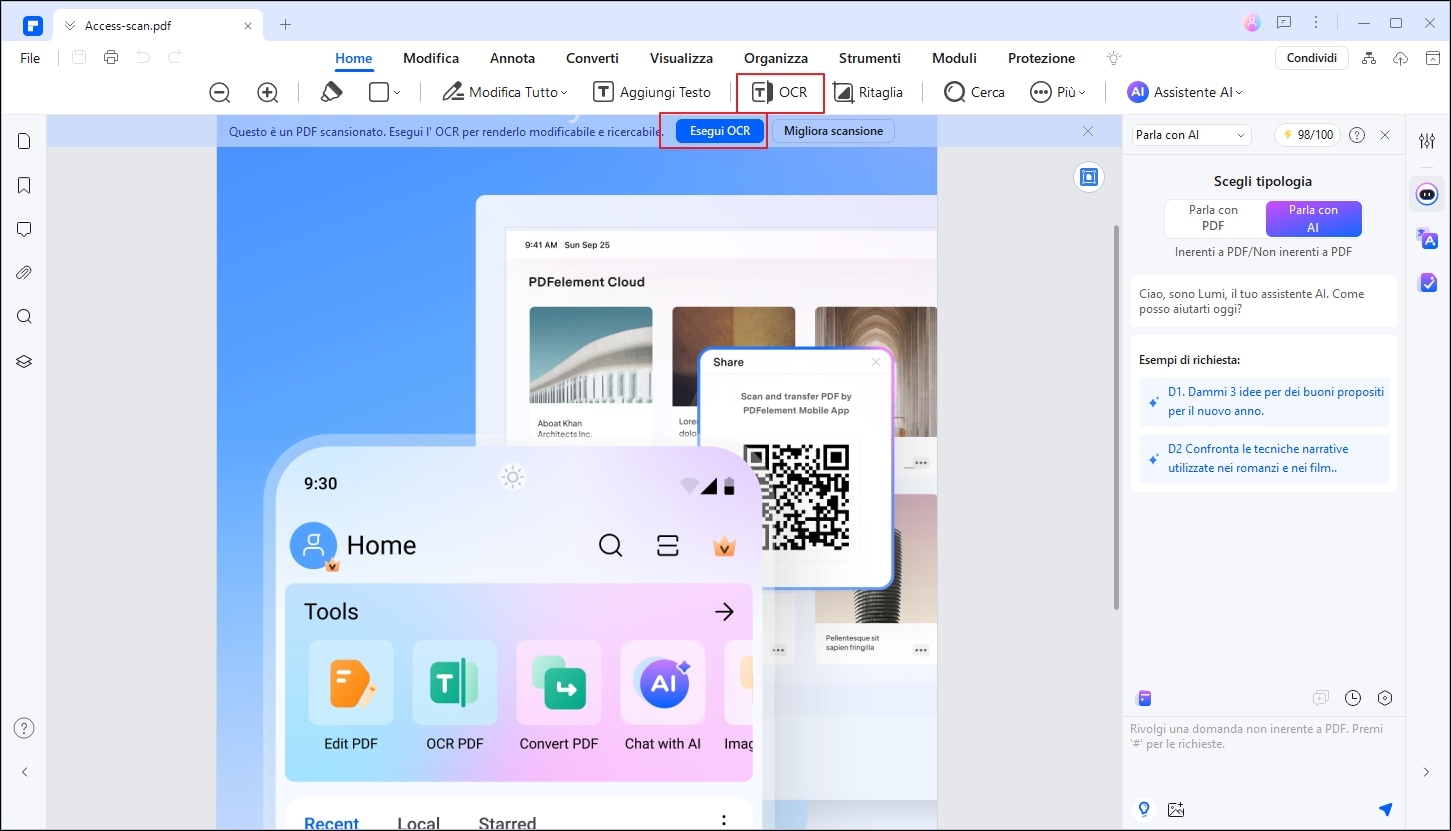Switch to the Converti tab
Viewport: 1451px width, 831px height.
click(x=592, y=58)
